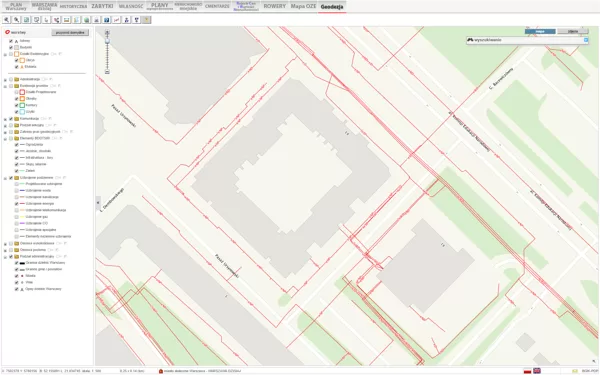600x375 pixels.
Task: Click the second magnifier icon in the toolbar
Action: click(16, 20)
